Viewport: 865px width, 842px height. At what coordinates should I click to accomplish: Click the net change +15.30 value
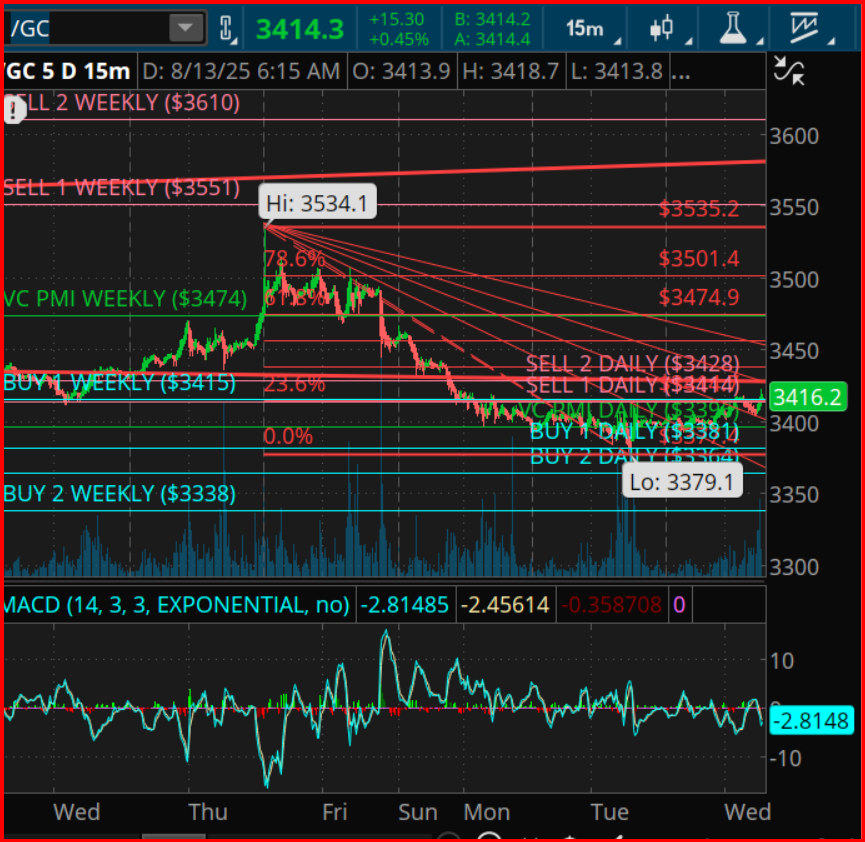click(397, 19)
